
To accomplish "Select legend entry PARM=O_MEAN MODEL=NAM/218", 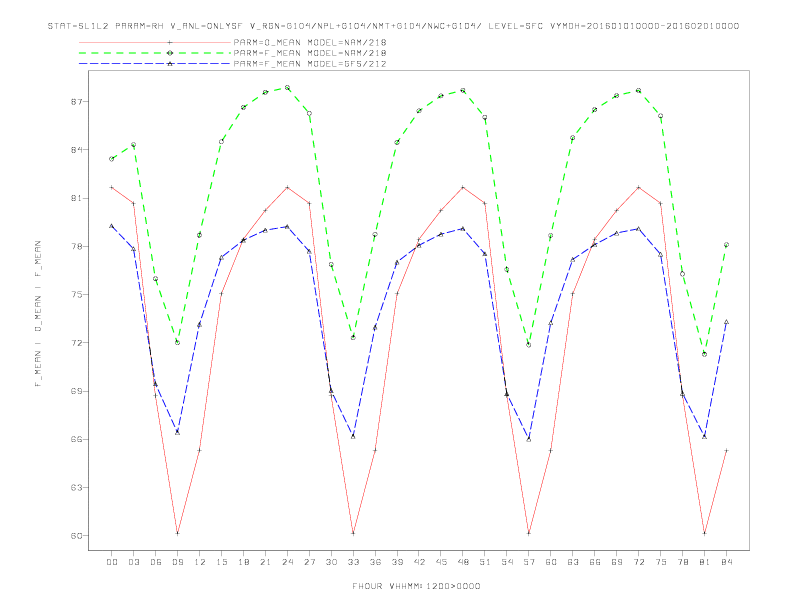I will point(310,42).
